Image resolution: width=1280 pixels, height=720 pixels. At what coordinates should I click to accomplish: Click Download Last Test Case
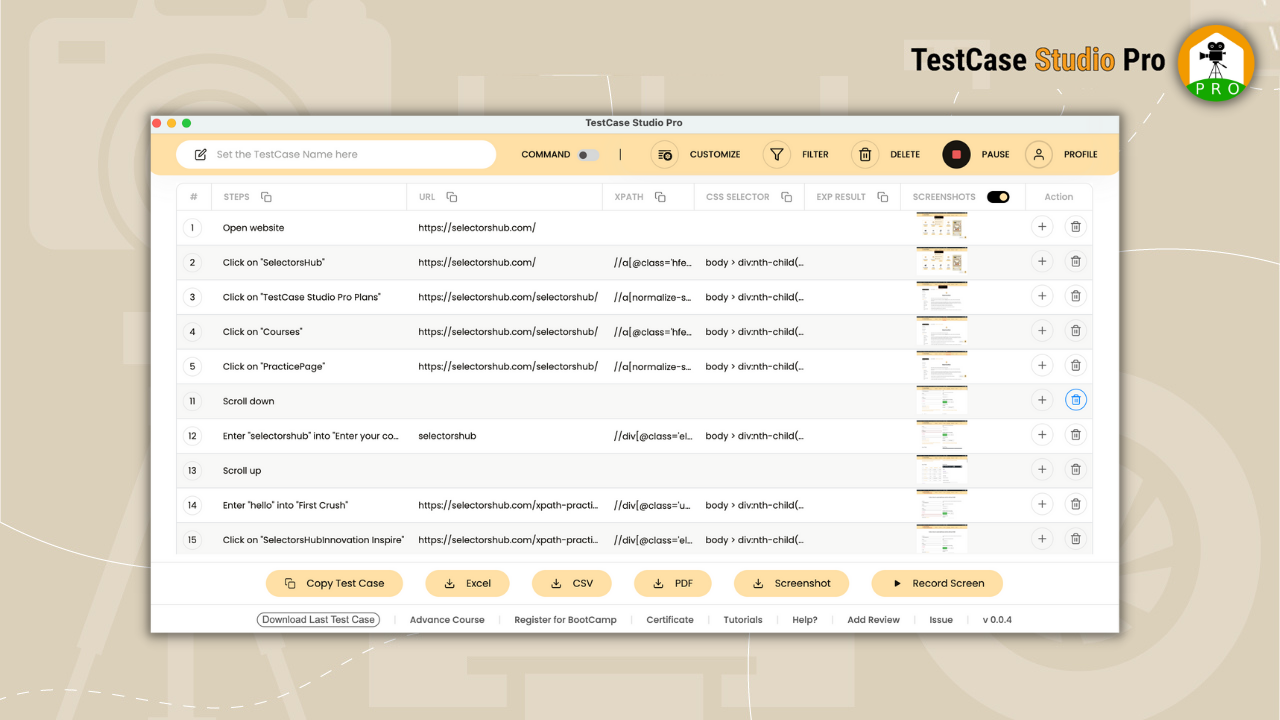click(318, 619)
